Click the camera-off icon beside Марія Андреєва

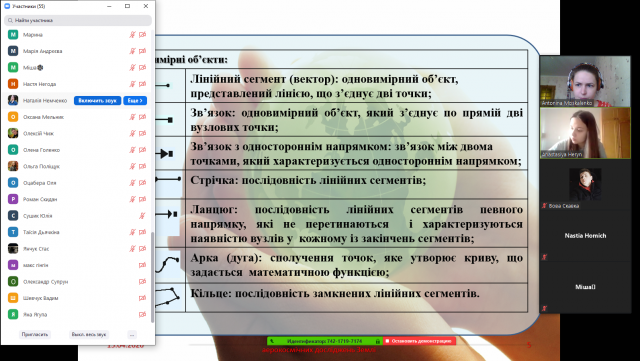pyautogui.click(x=142, y=51)
